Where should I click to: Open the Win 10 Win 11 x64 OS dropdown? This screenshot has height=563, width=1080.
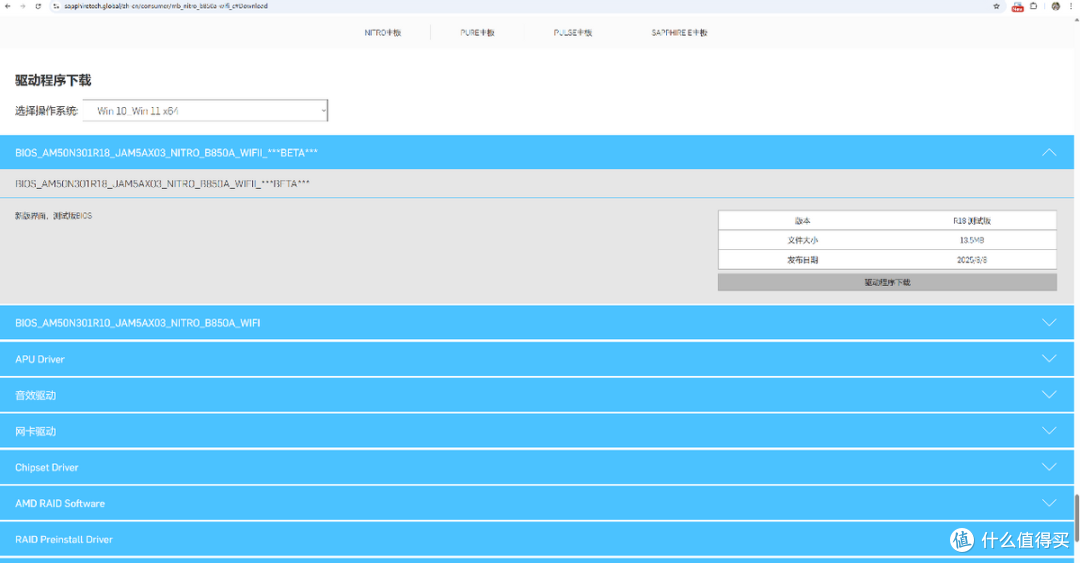pyautogui.click(x=205, y=110)
